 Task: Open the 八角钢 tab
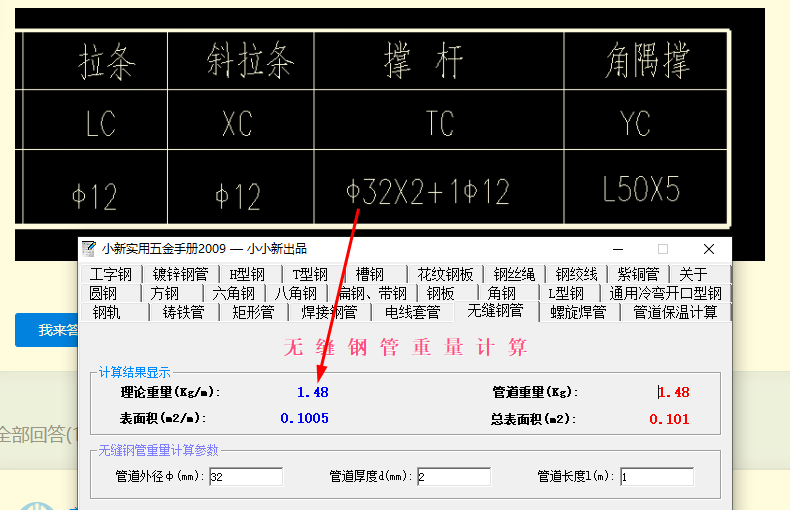click(296, 293)
